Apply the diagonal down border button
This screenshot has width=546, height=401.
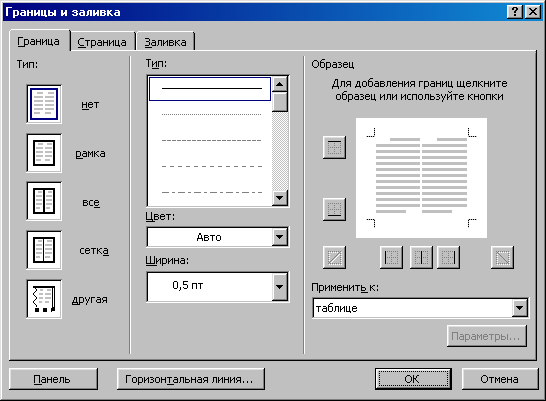coord(502,258)
